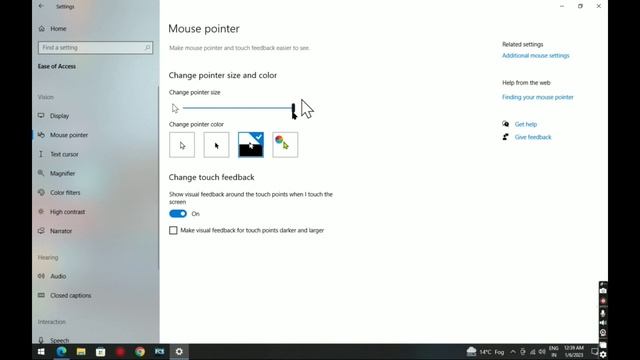Open Microsoft Store from taskbar
Viewport: 640px width, 360px height.
(x=100, y=351)
